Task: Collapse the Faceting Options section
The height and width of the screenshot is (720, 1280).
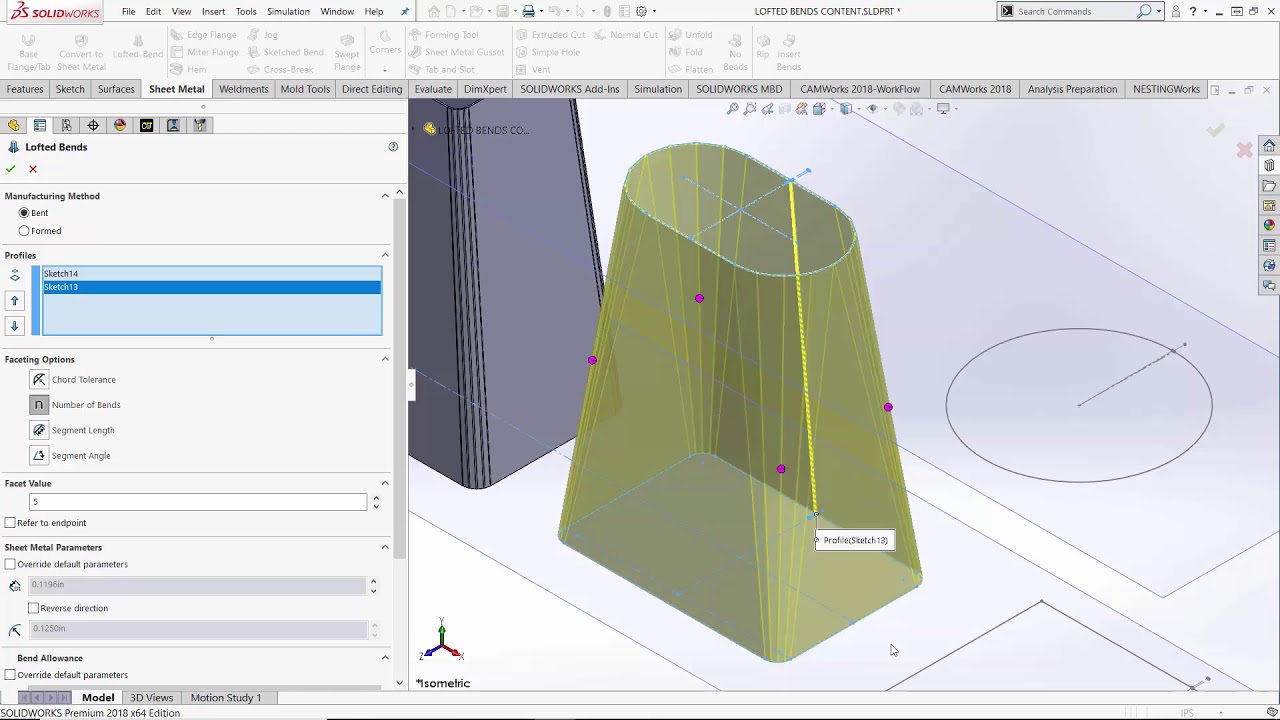Action: [385, 359]
